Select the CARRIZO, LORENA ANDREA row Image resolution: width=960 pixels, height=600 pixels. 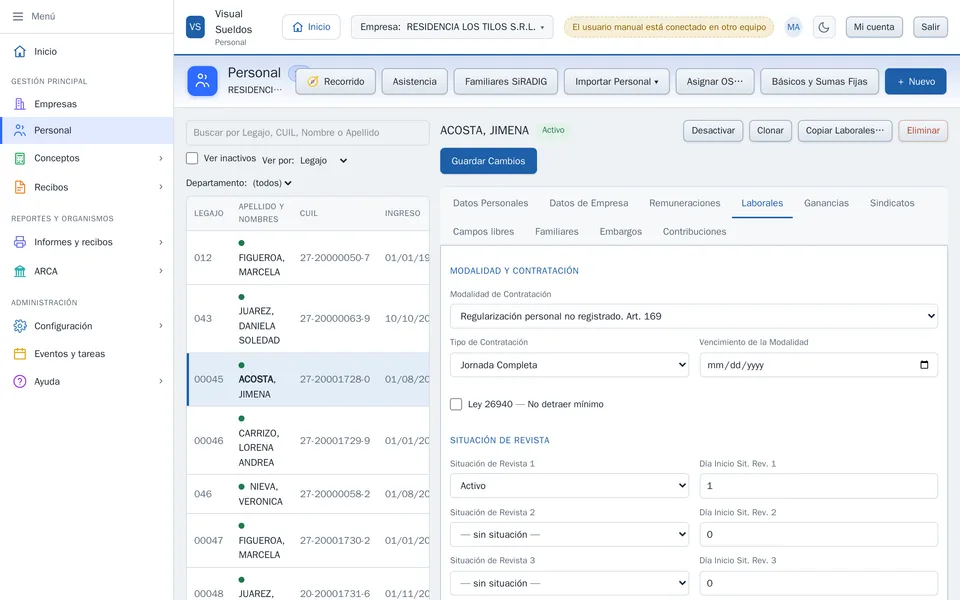[308, 441]
